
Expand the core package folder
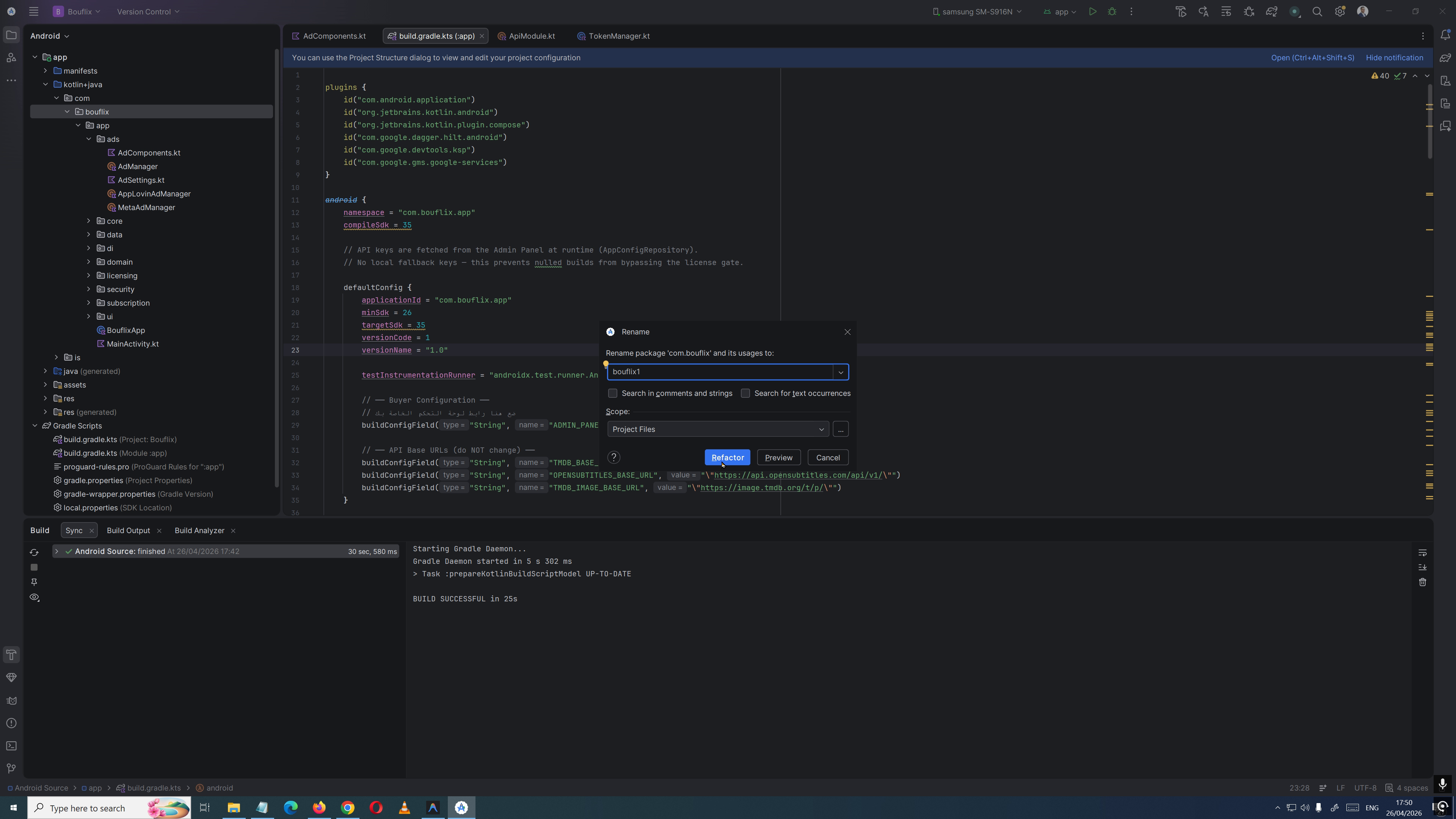point(88,221)
